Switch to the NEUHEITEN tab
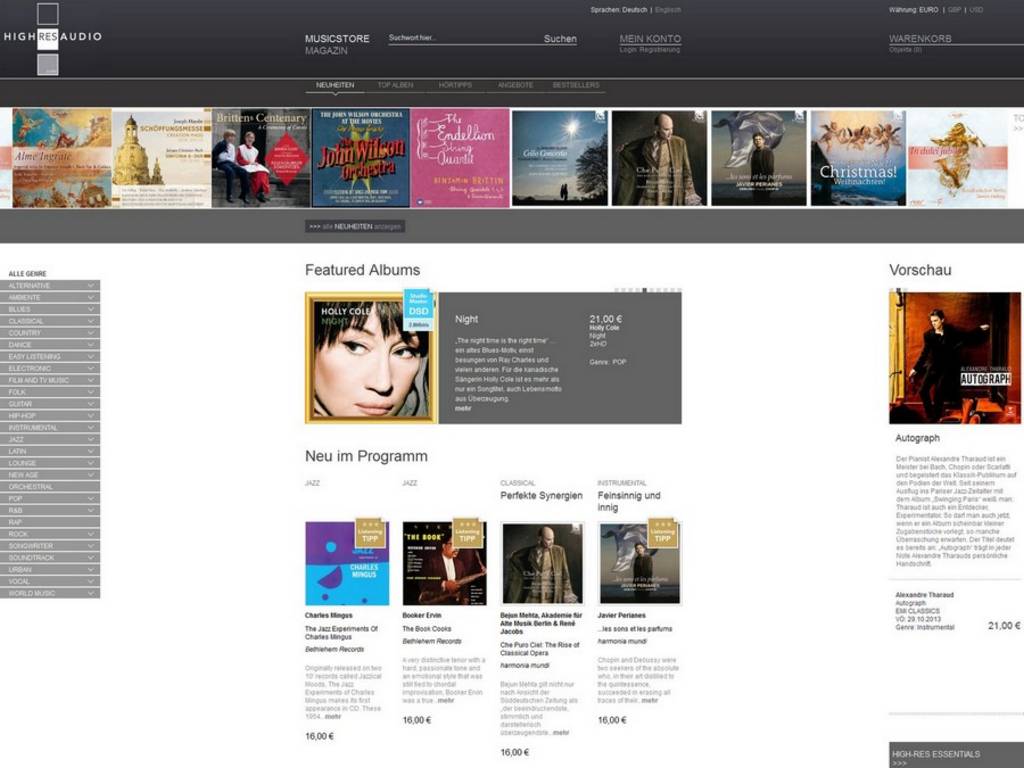Image resolution: width=1024 pixels, height=768 pixels. [x=335, y=85]
